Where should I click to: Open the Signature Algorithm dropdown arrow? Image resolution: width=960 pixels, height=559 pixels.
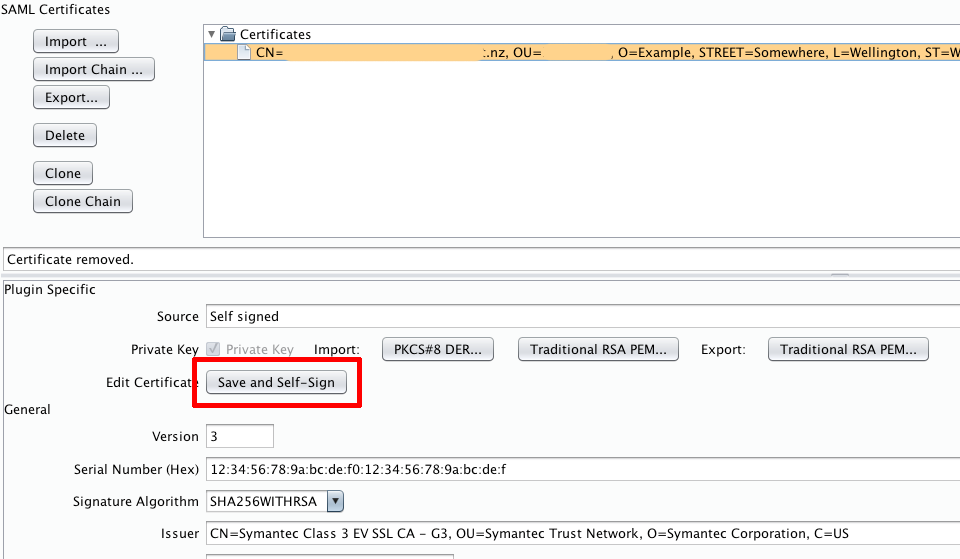coord(335,501)
